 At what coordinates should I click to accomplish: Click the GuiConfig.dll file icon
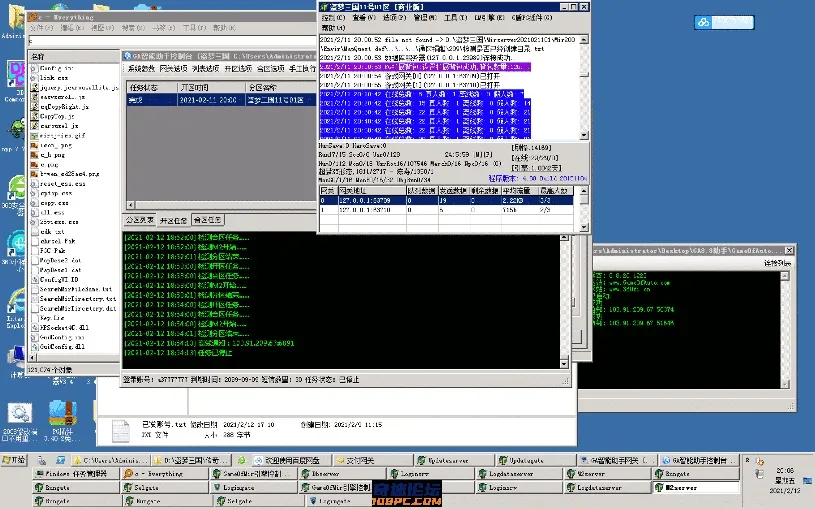(34, 347)
